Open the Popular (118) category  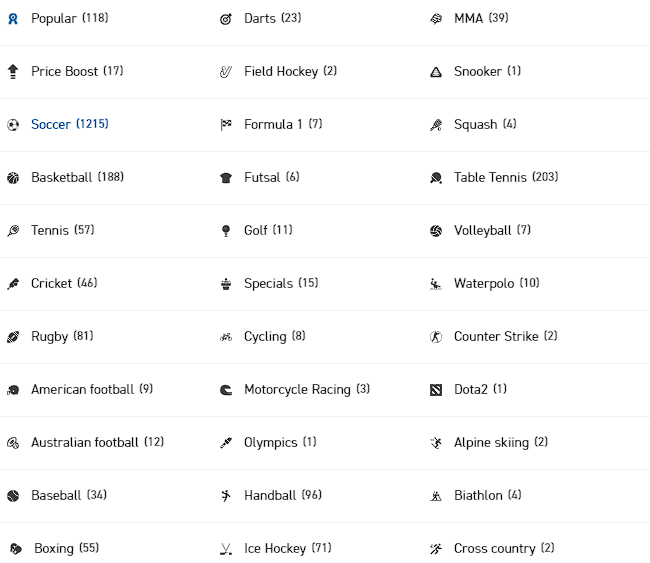click(69, 18)
